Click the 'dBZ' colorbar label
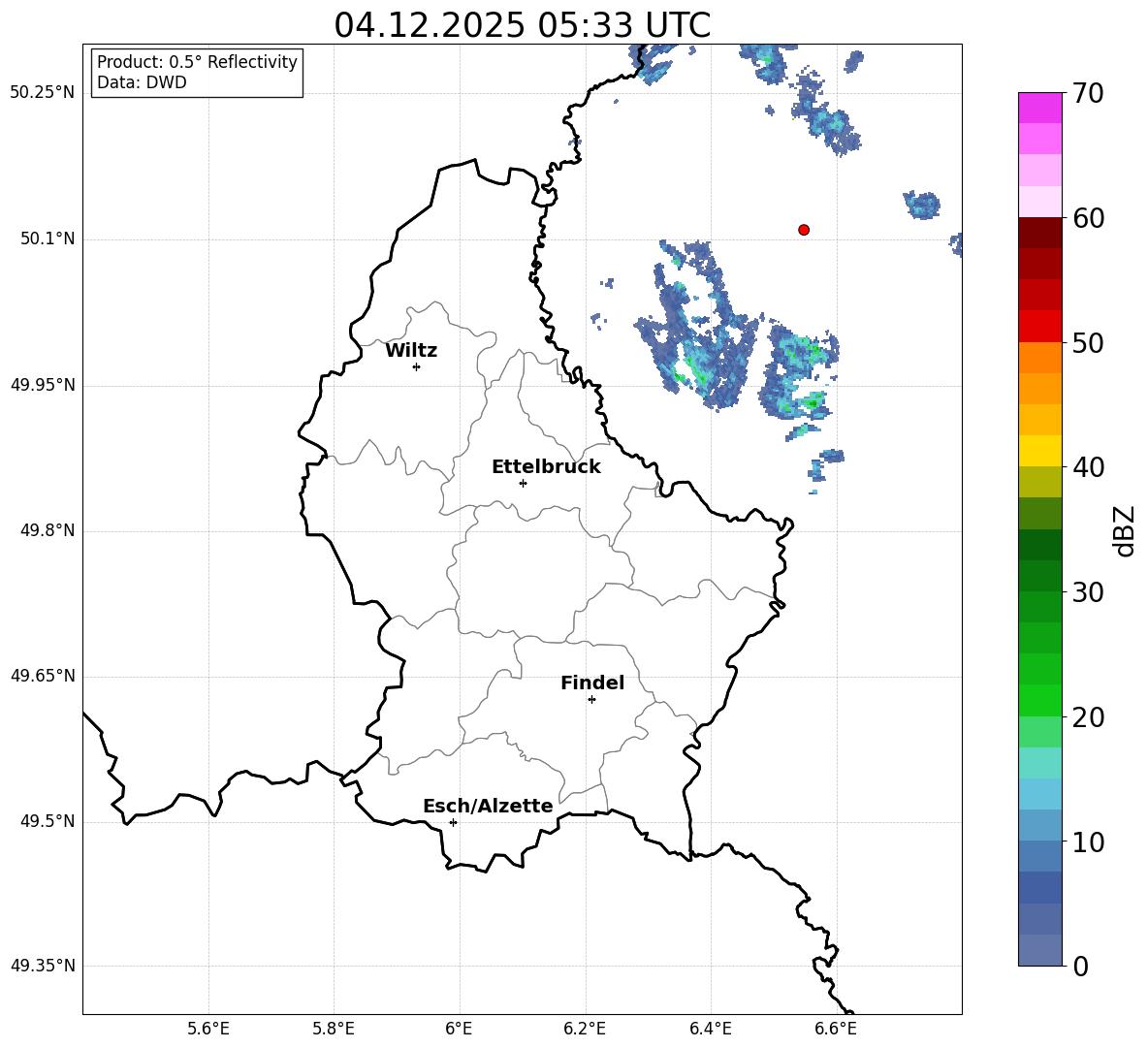The height and width of the screenshot is (1048, 1148). [1123, 530]
